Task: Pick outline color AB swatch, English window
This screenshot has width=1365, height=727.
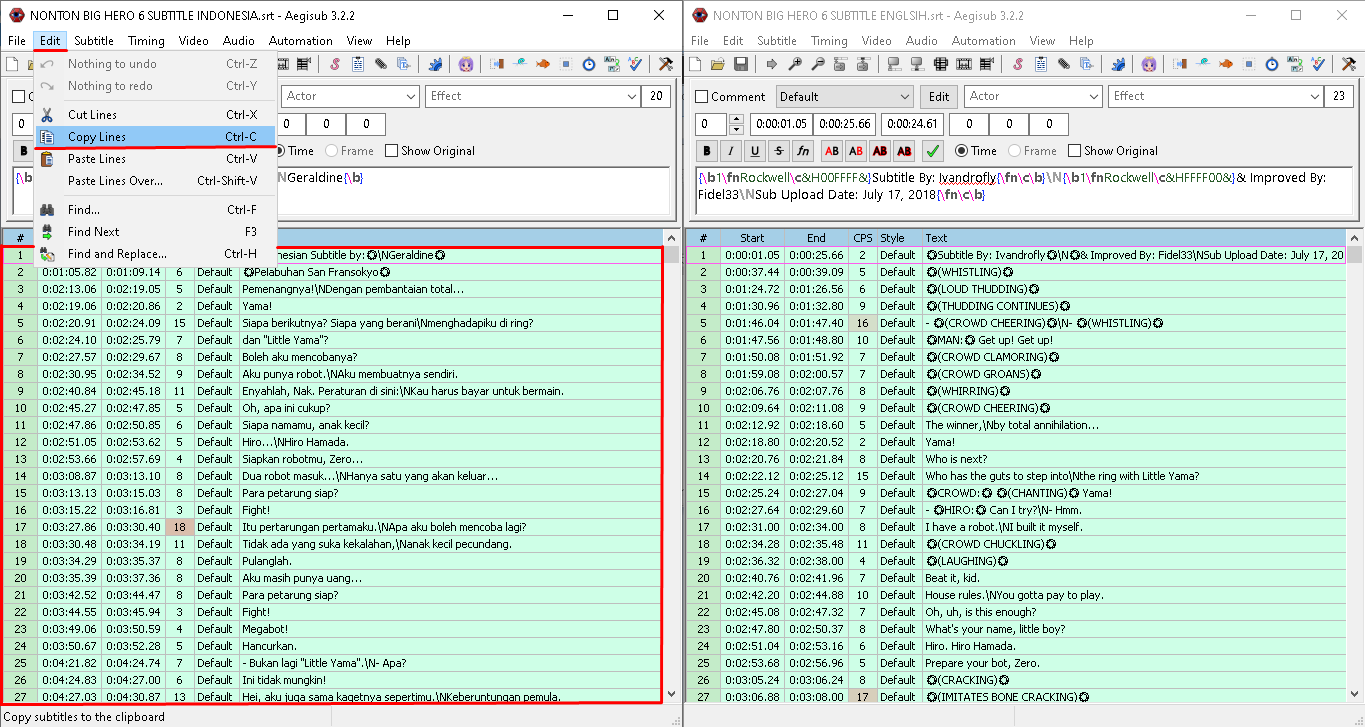Action: point(880,151)
